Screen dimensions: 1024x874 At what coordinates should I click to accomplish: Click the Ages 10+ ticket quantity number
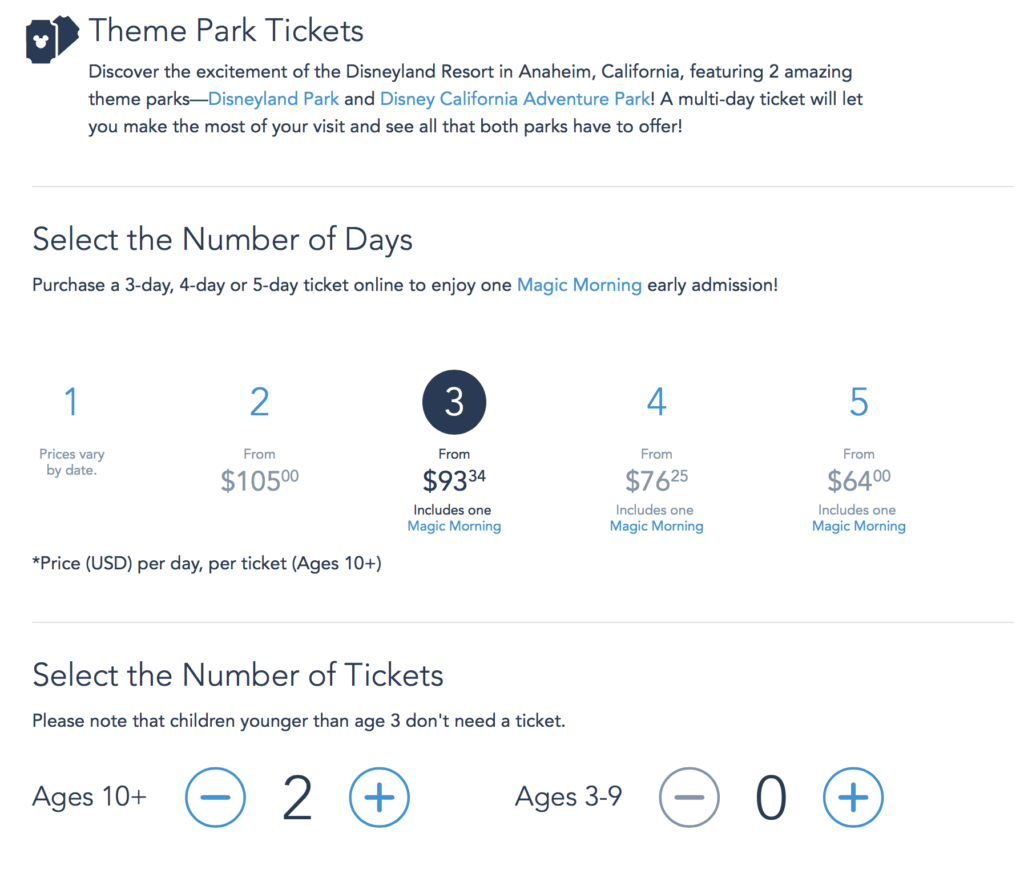pos(297,798)
